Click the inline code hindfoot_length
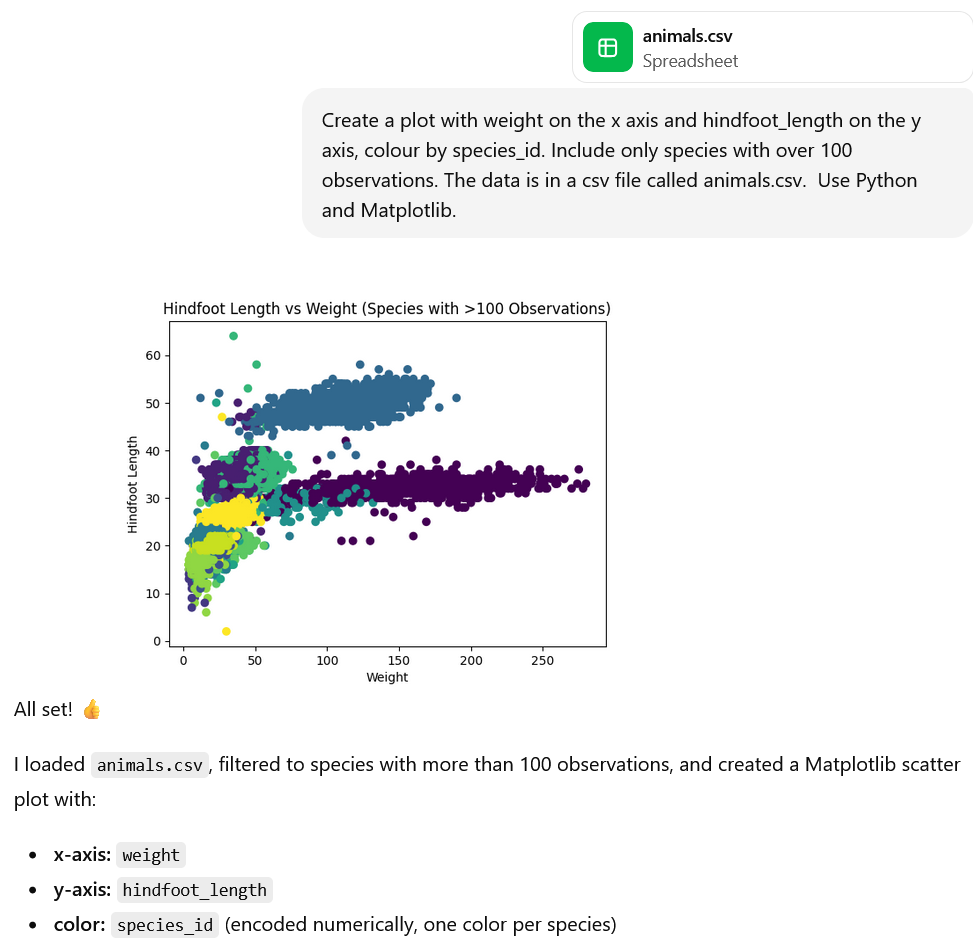The width and height of the screenshot is (973, 947). point(194,889)
